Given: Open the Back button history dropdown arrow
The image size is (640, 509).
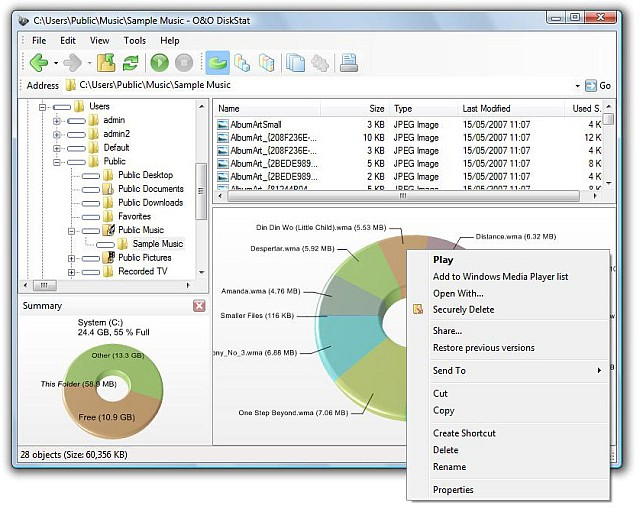Looking at the screenshot, I should click(56, 63).
